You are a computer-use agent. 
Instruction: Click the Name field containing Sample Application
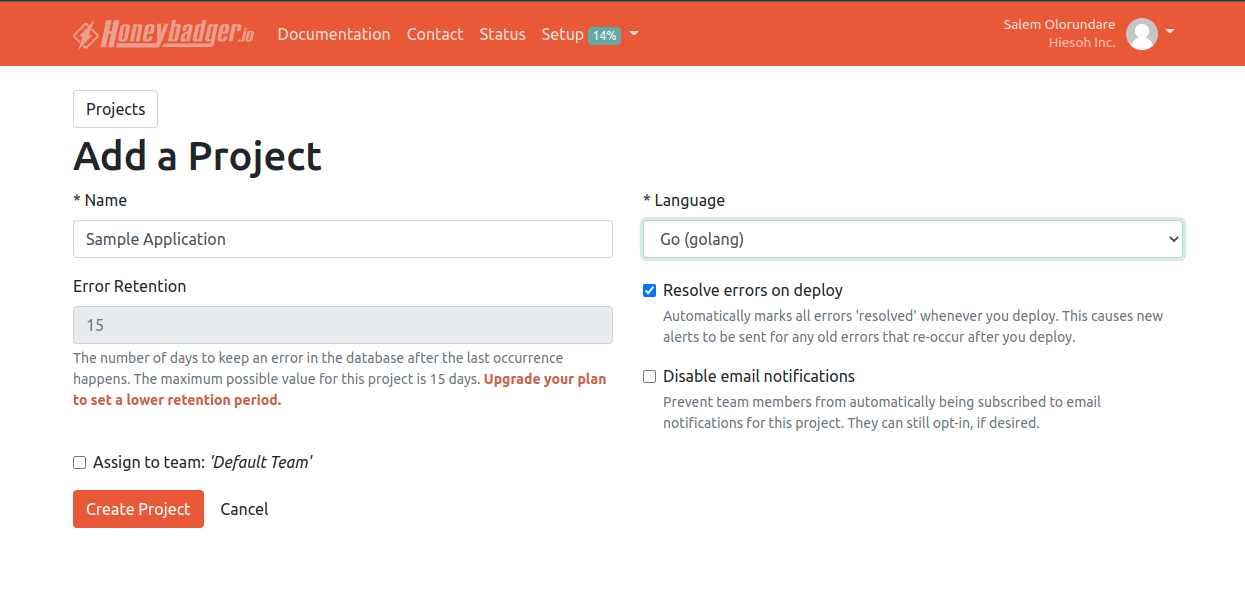pyautogui.click(x=343, y=239)
